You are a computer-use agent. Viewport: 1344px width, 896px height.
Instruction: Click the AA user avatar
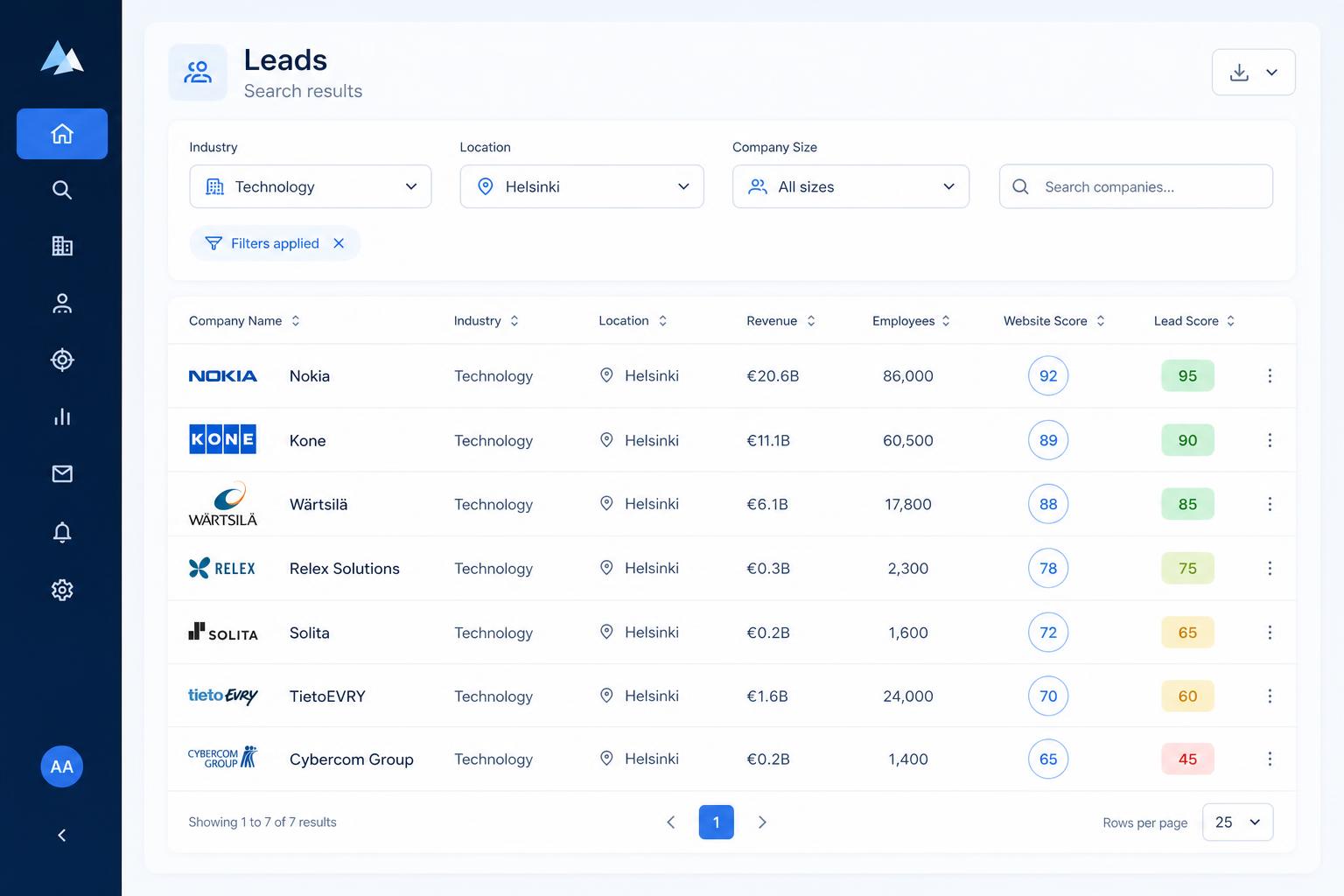62,766
